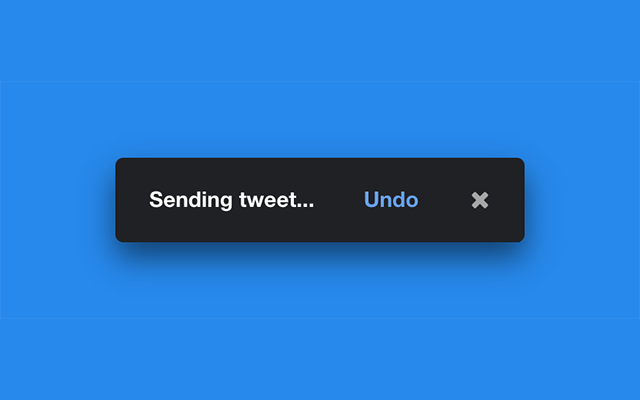Click the gray cross icon
640x400 pixels.
[x=480, y=200]
